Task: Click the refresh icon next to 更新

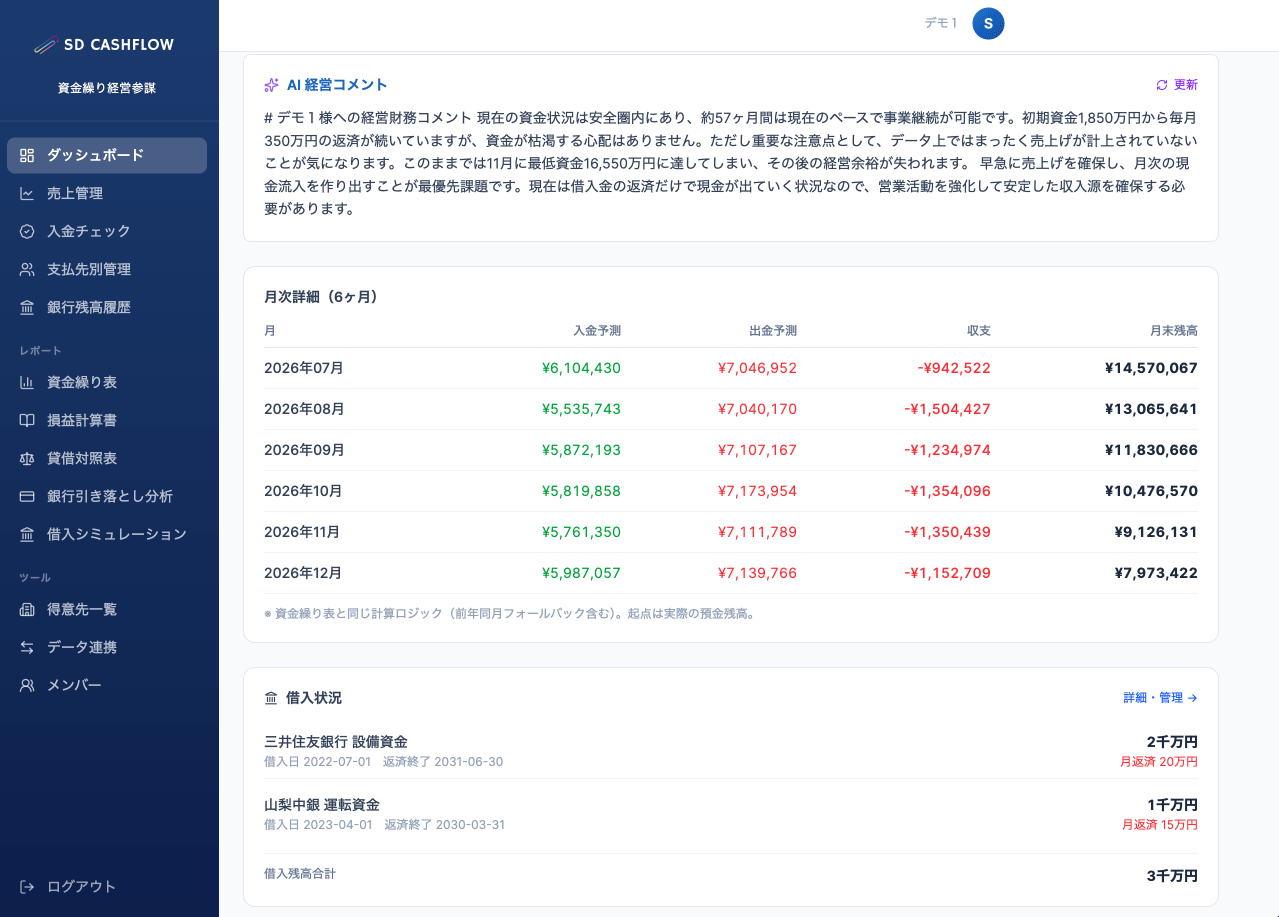Action: [1162, 85]
